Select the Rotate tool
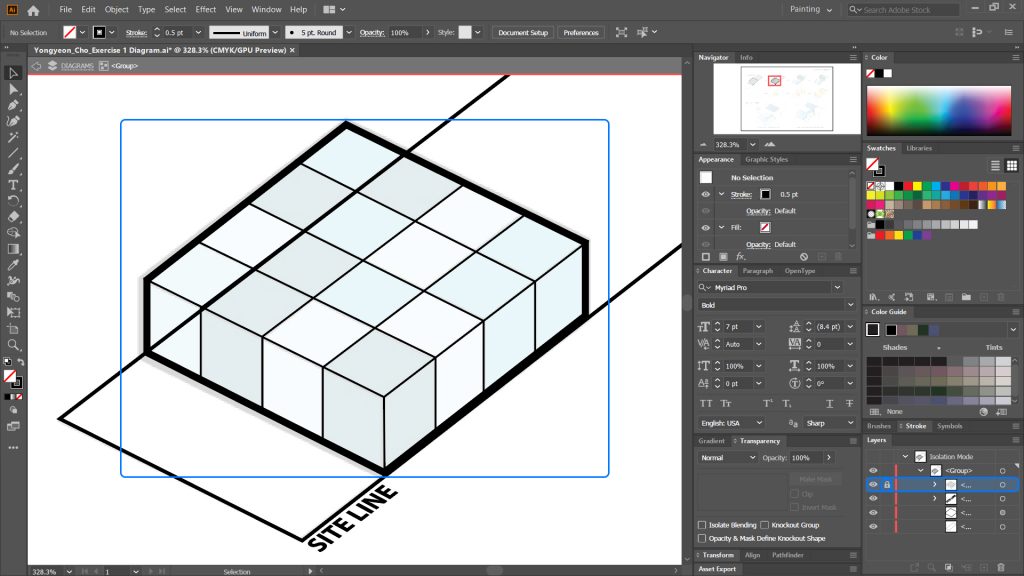Screen dimensions: 1024x576 (13, 199)
